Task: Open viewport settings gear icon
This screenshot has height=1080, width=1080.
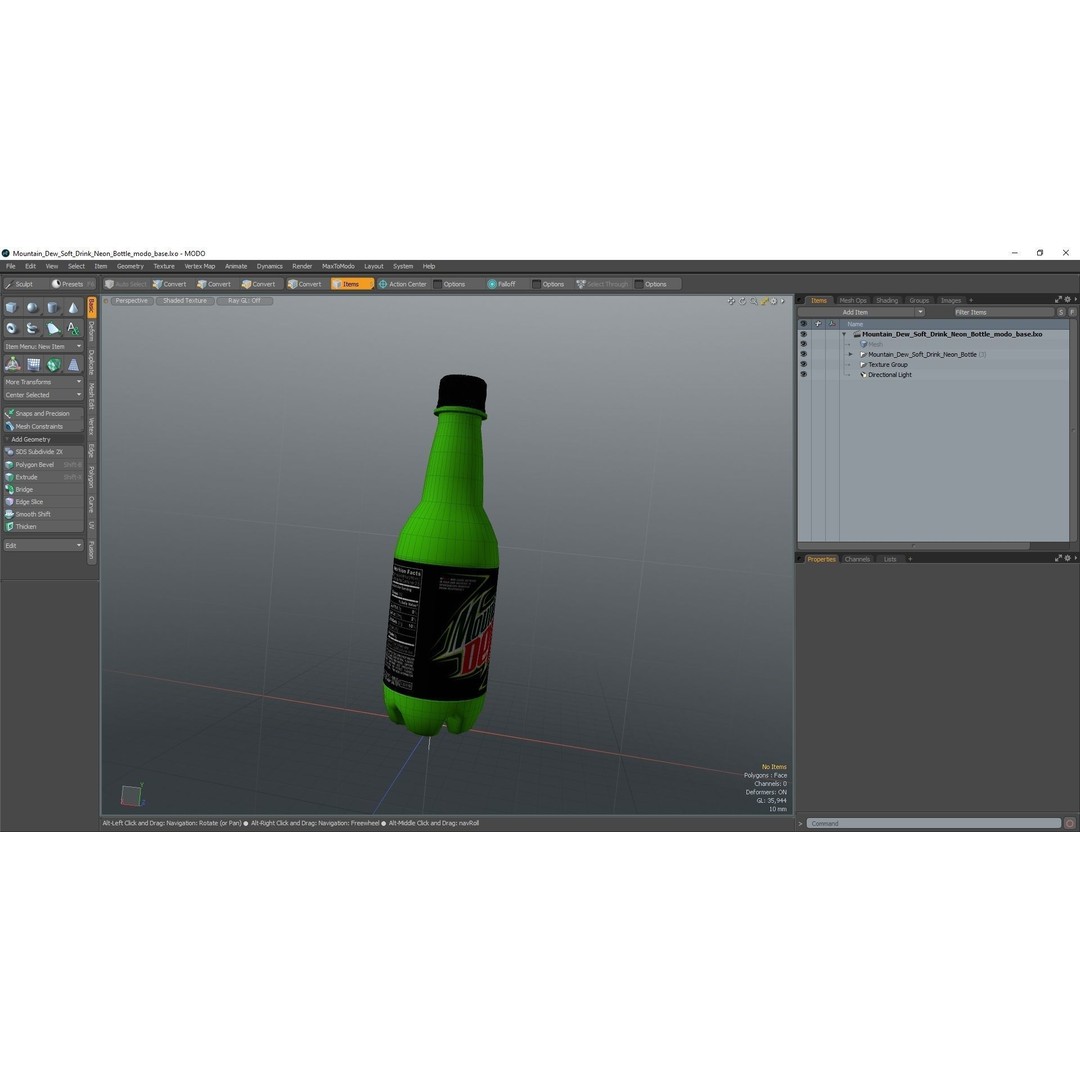Action: (773, 301)
